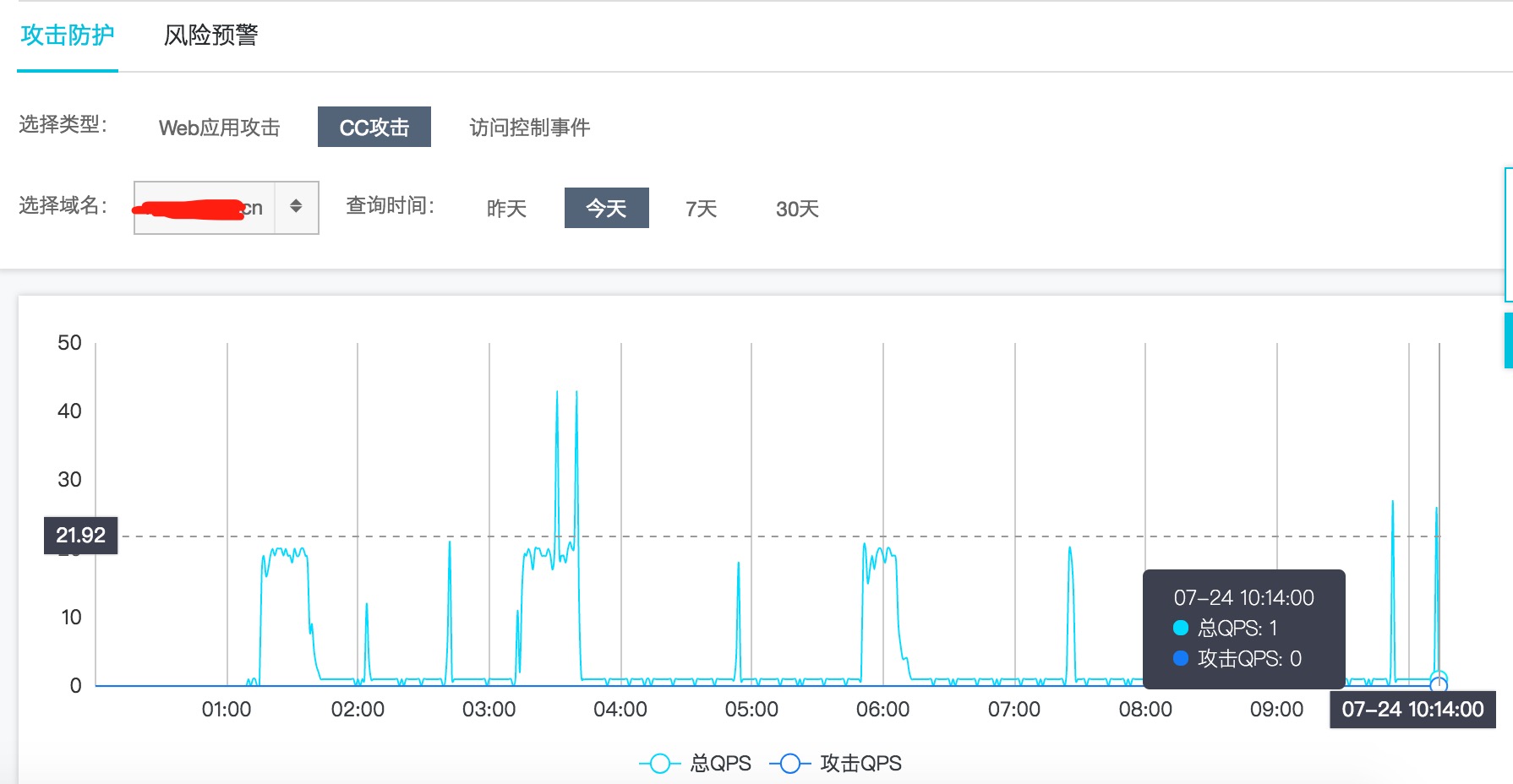Screen dimensions: 1513x784
Task: Click the 06:00 x-axis label
Action: click(x=883, y=710)
